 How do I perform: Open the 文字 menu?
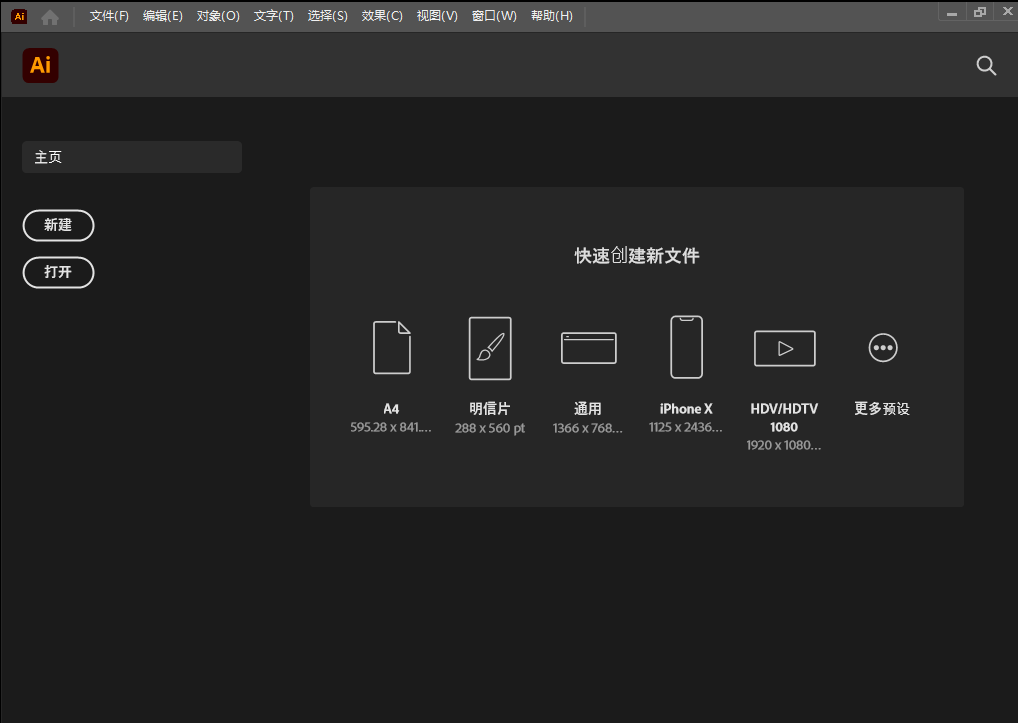pos(273,15)
